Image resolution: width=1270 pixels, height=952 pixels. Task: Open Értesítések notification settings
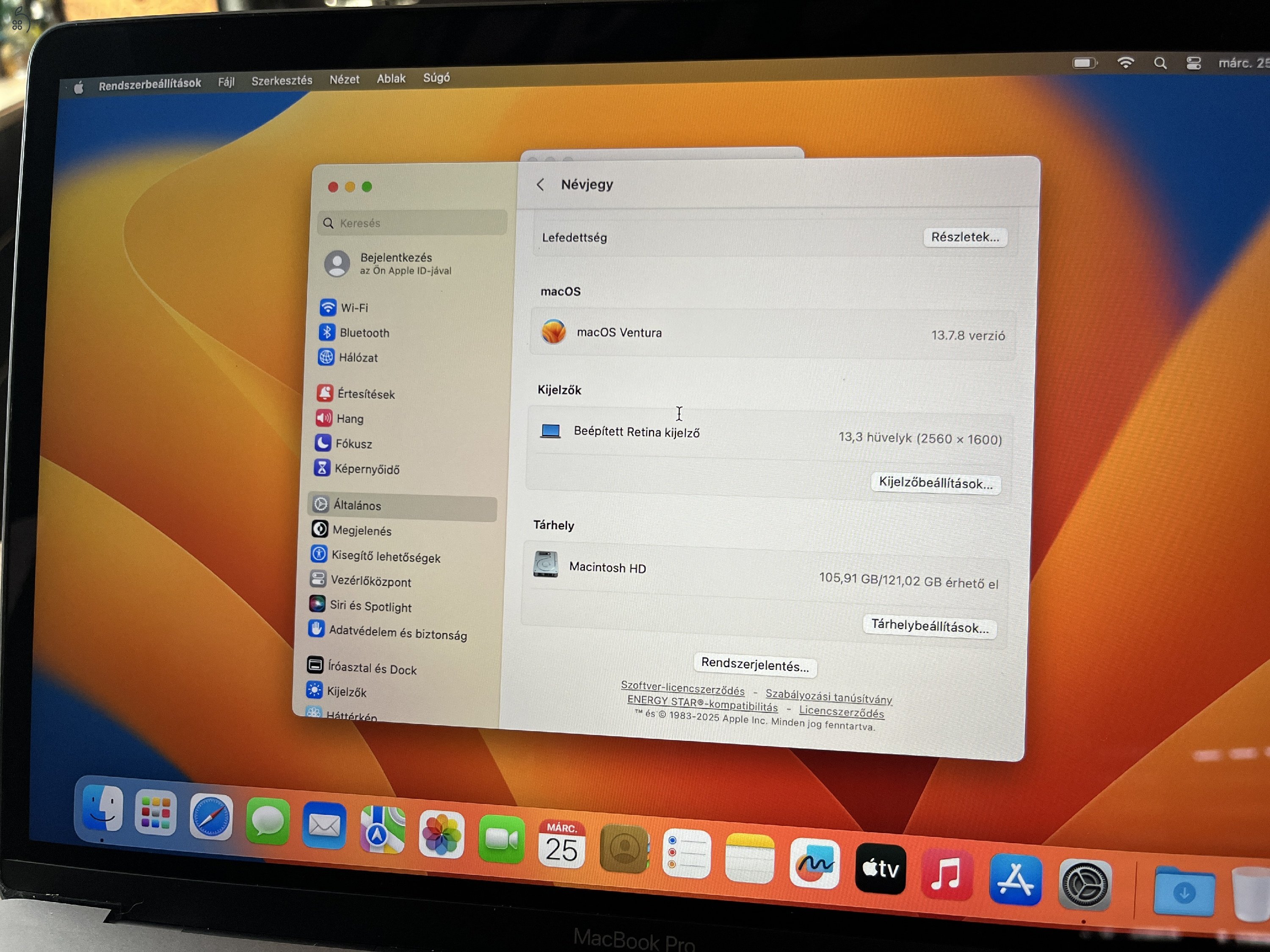point(366,393)
